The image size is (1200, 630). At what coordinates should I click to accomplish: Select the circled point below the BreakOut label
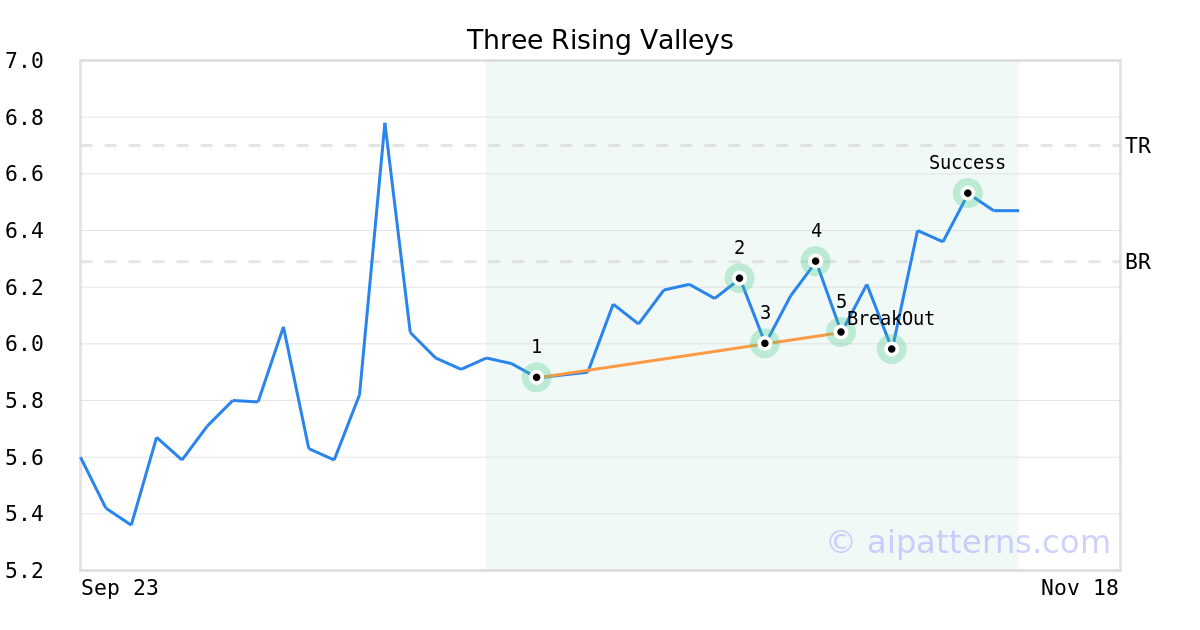892,349
